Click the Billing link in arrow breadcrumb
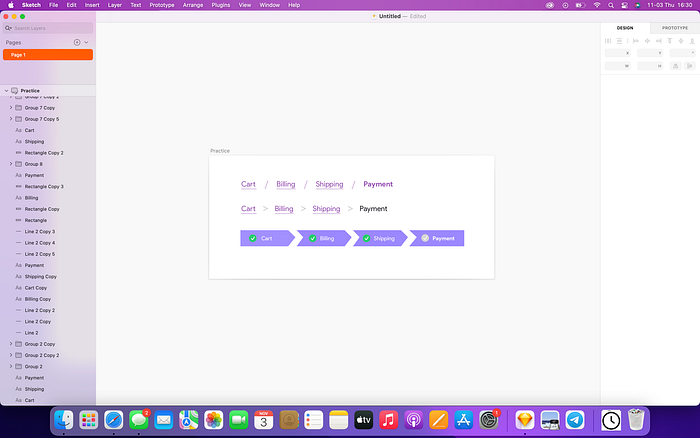The width and height of the screenshot is (700, 438). [x=284, y=209]
